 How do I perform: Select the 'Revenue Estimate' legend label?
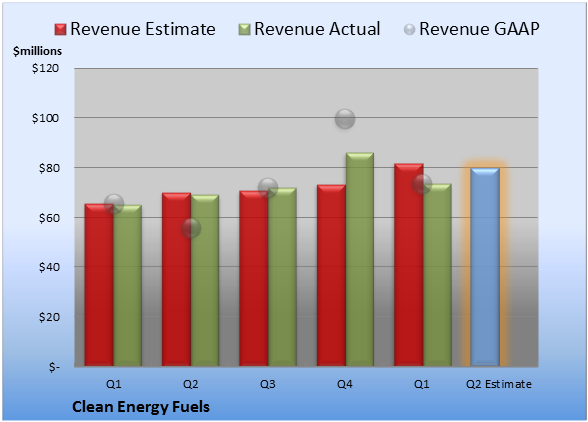[143, 29]
